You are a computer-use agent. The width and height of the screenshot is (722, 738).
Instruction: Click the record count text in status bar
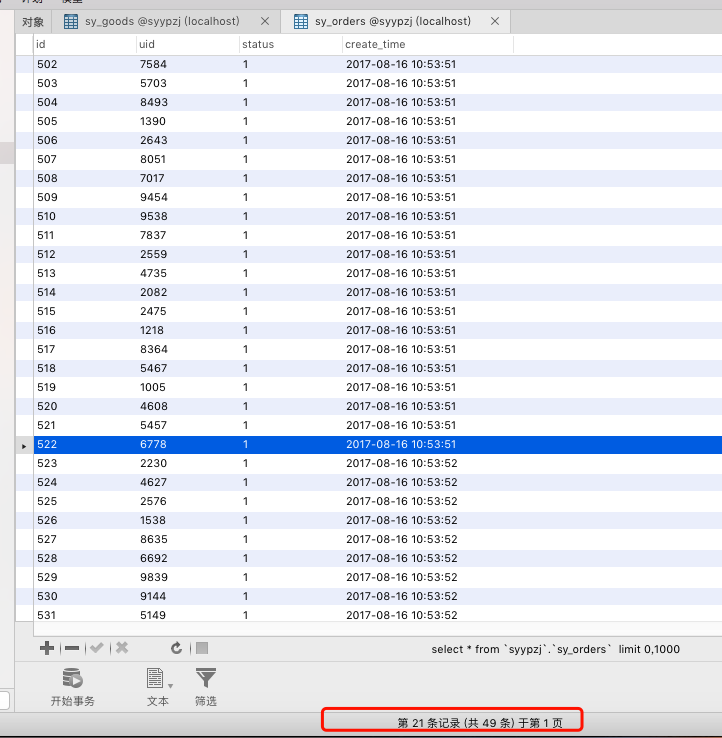point(451,722)
